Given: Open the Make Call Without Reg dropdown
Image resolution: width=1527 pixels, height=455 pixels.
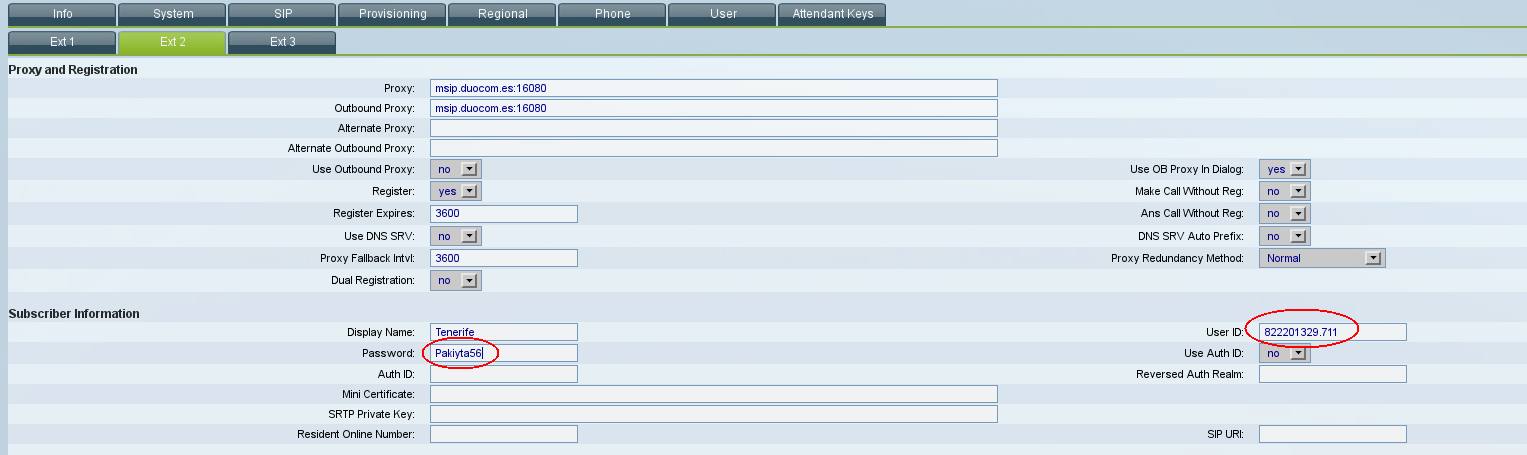Looking at the screenshot, I should [1285, 191].
